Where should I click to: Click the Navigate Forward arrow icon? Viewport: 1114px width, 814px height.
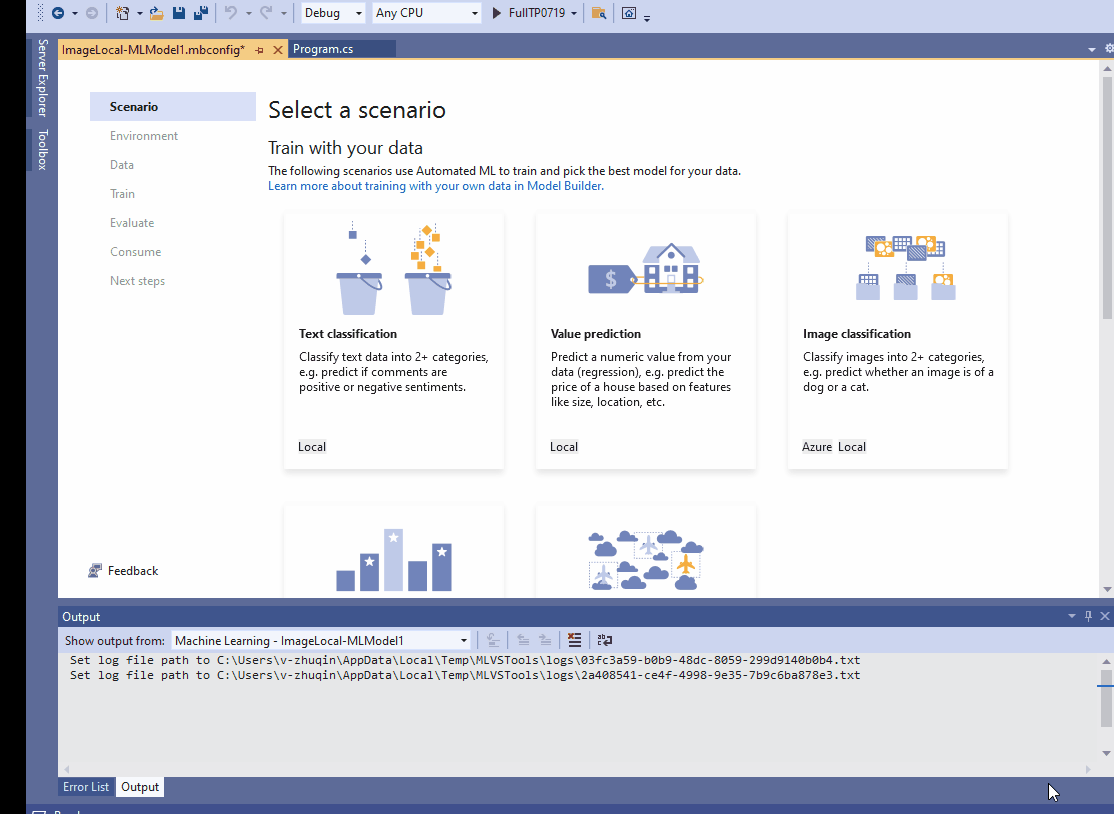(92, 13)
